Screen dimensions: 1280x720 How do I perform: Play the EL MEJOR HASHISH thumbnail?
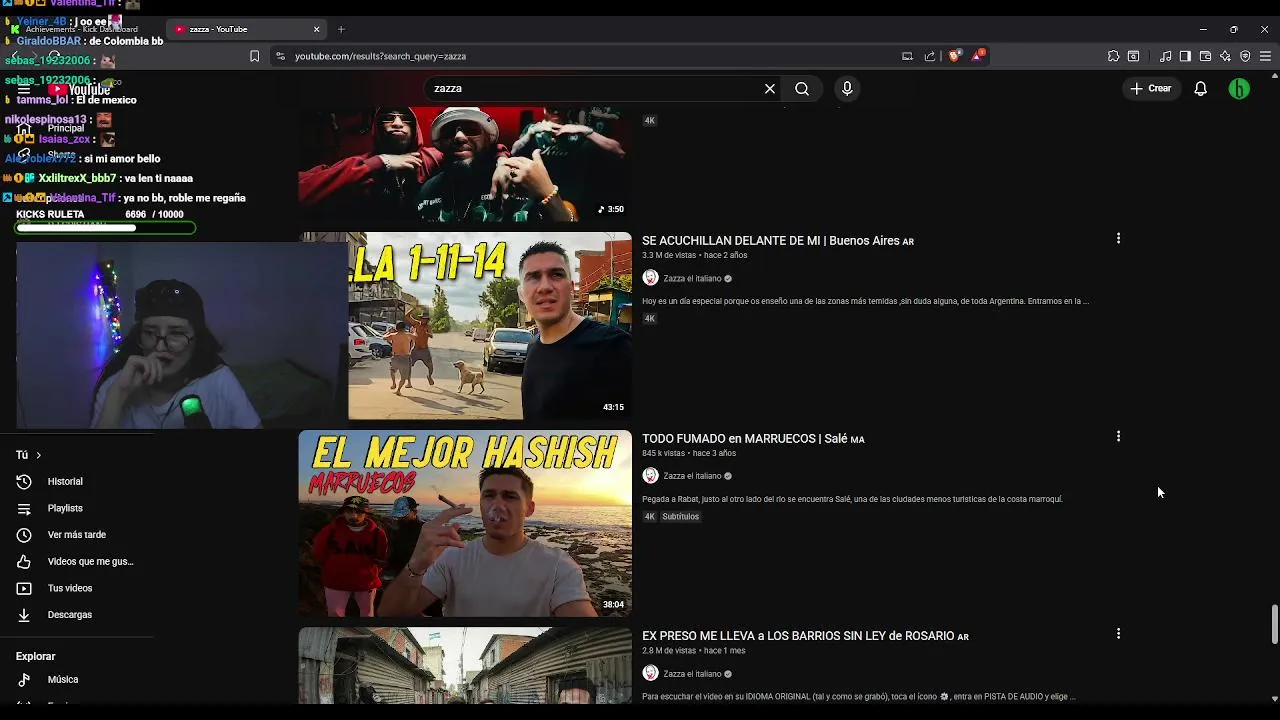click(465, 523)
